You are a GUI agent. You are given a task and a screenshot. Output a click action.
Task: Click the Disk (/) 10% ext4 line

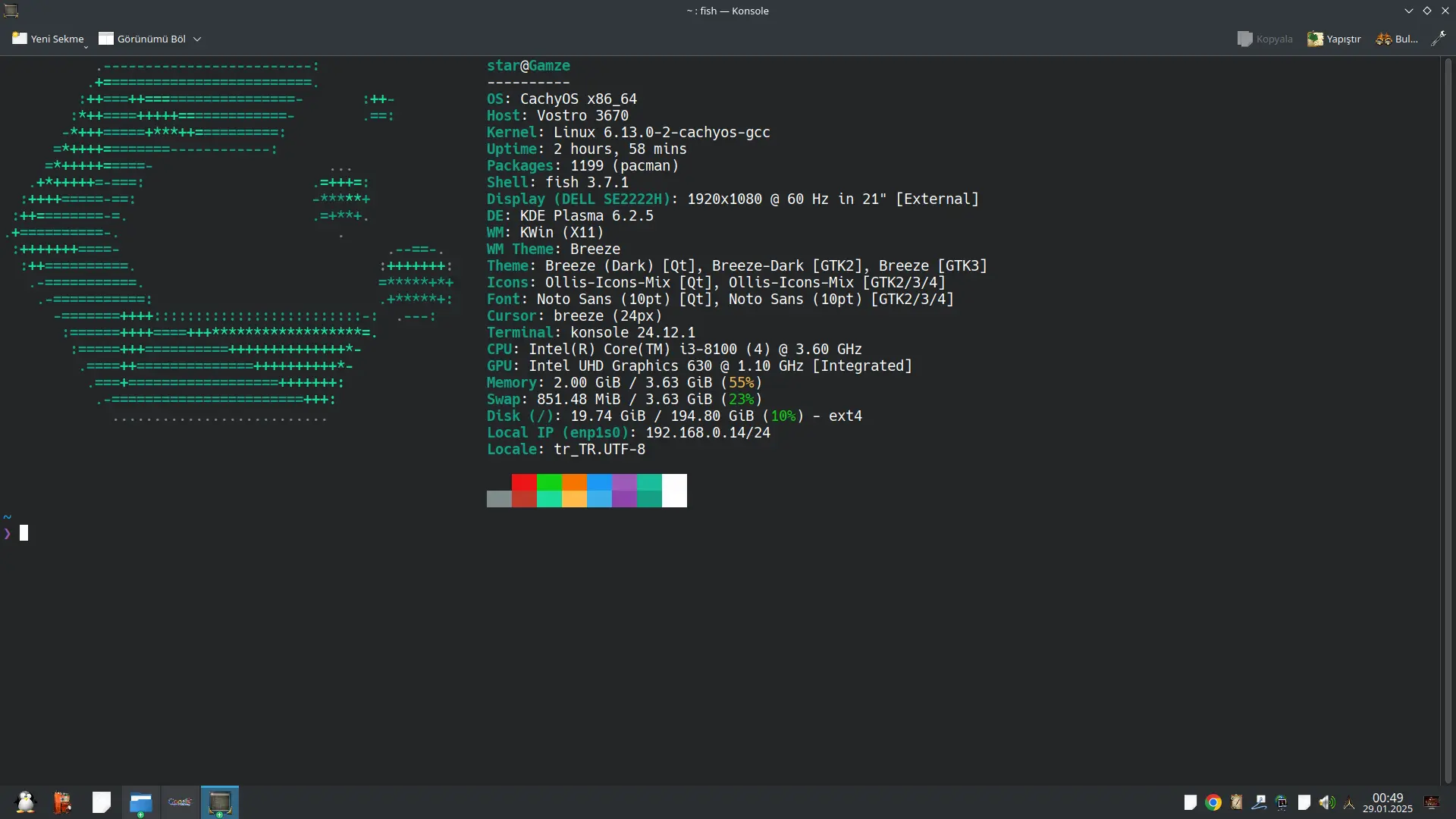pyautogui.click(x=674, y=416)
